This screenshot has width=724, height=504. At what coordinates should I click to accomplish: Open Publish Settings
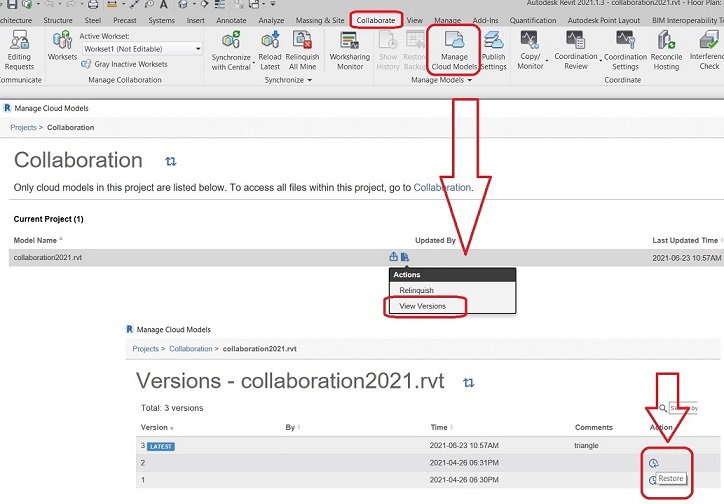click(x=494, y=50)
